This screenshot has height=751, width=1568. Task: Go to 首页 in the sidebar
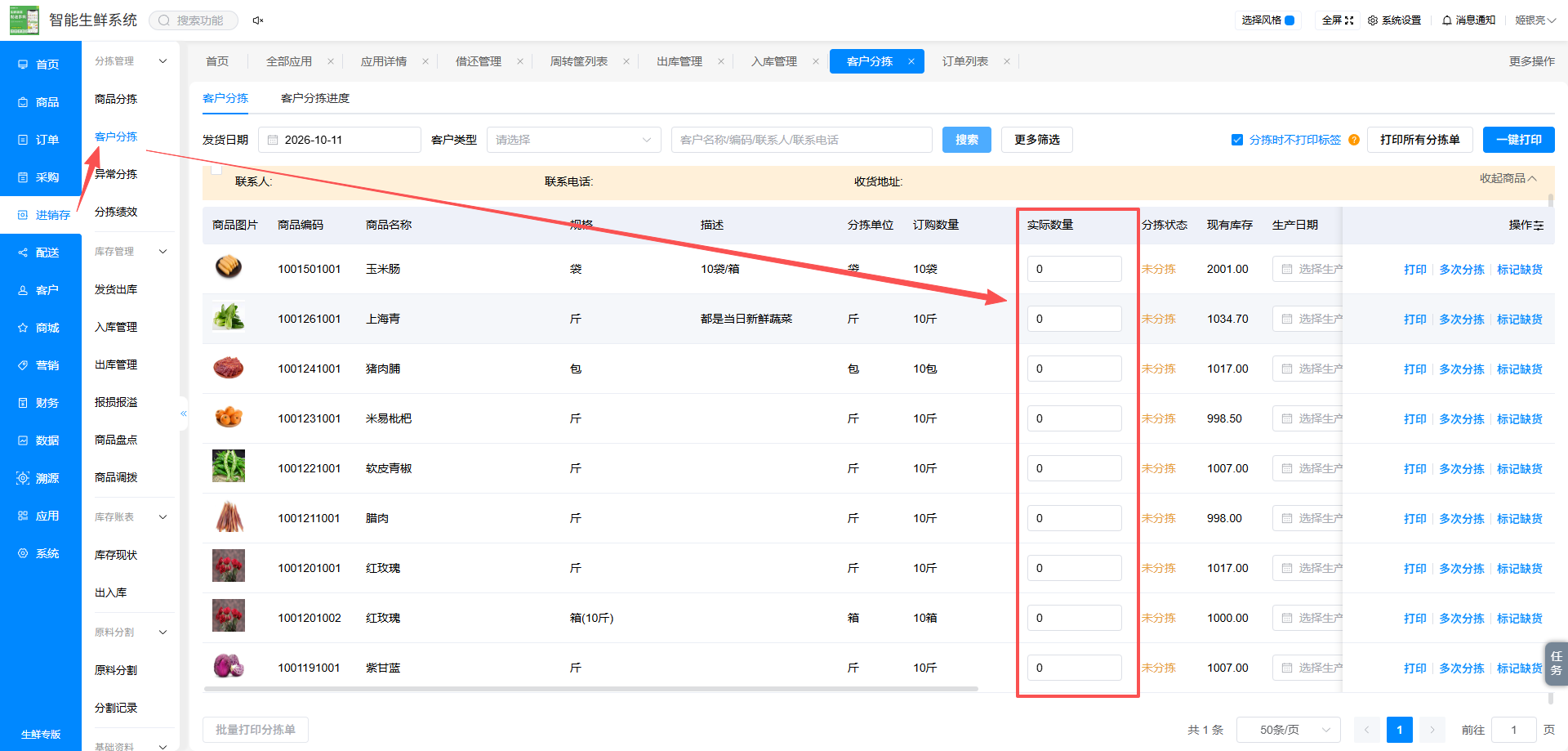click(41, 65)
